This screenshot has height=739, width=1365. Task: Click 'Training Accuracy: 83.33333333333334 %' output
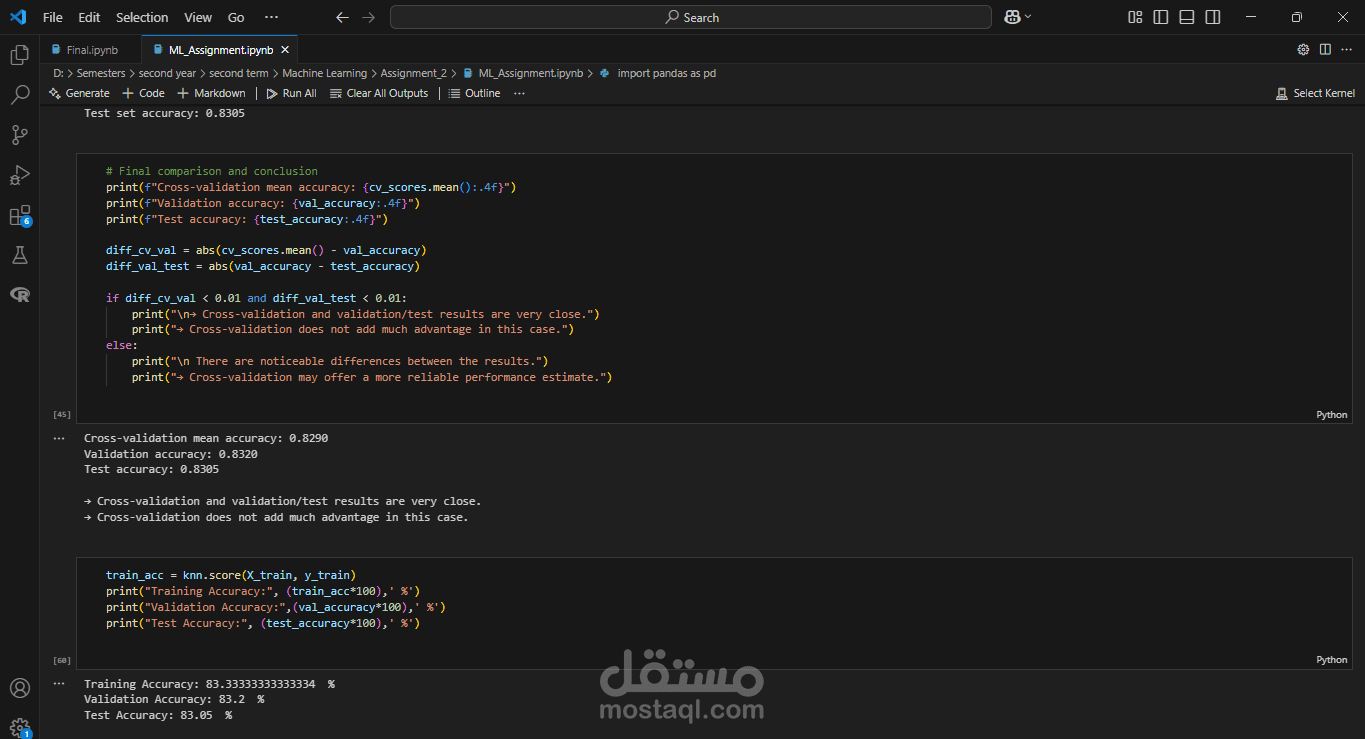pyautogui.click(x=209, y=684)
